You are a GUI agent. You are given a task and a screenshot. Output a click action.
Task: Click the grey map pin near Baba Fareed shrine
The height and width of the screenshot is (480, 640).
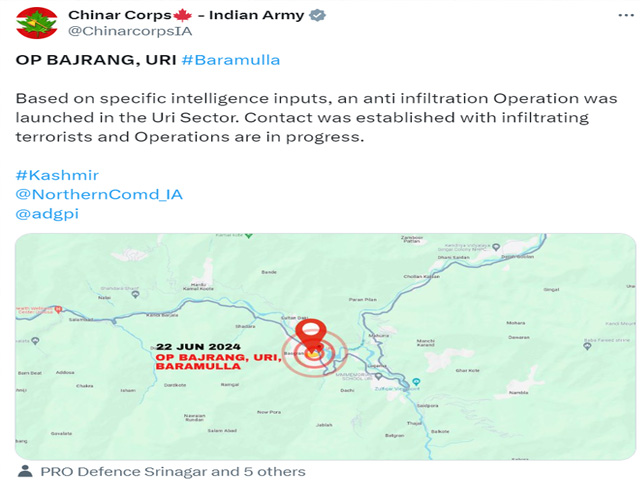[587, 347]
